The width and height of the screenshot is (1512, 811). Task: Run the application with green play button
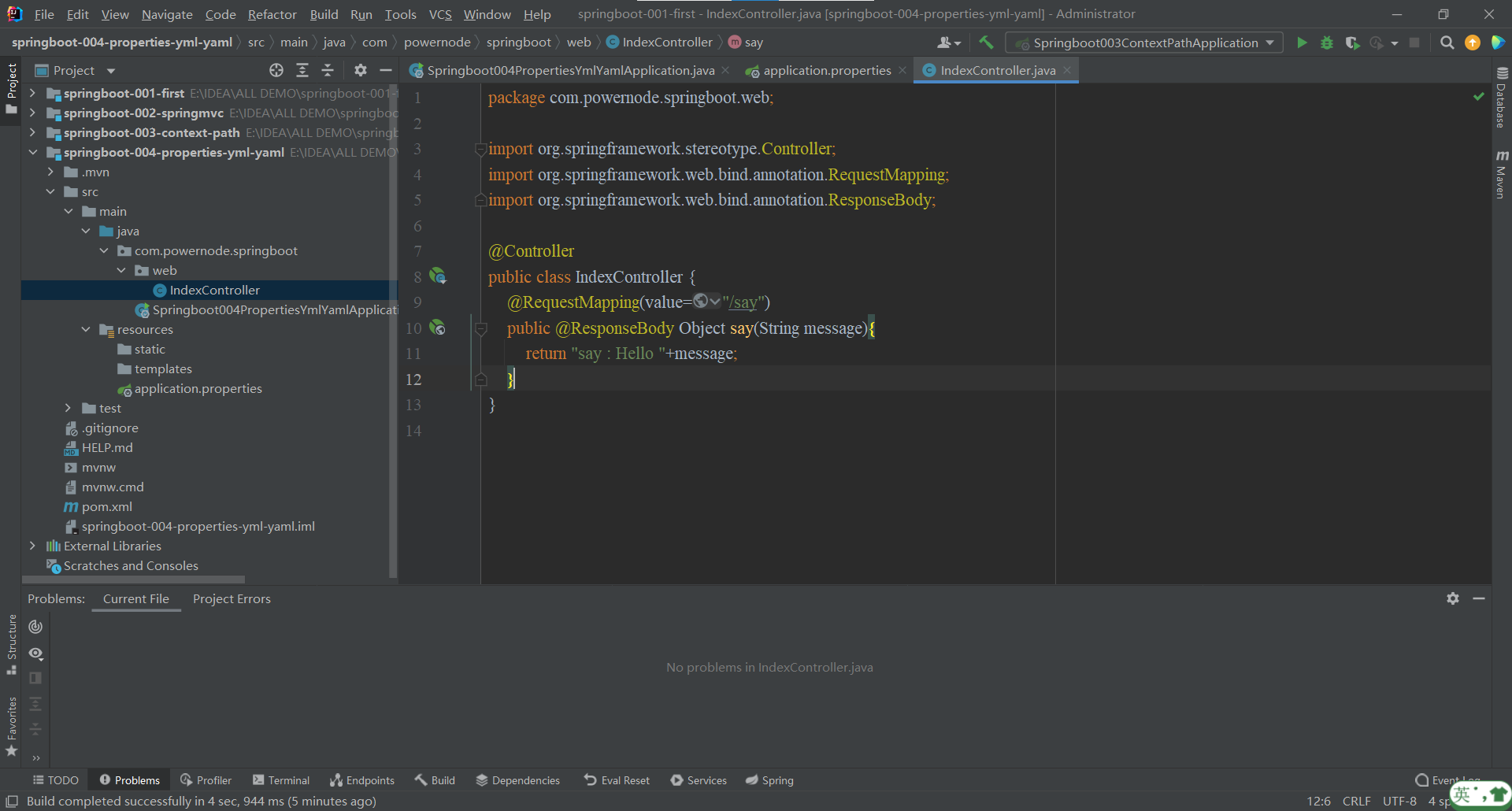tap(1302, 43)
